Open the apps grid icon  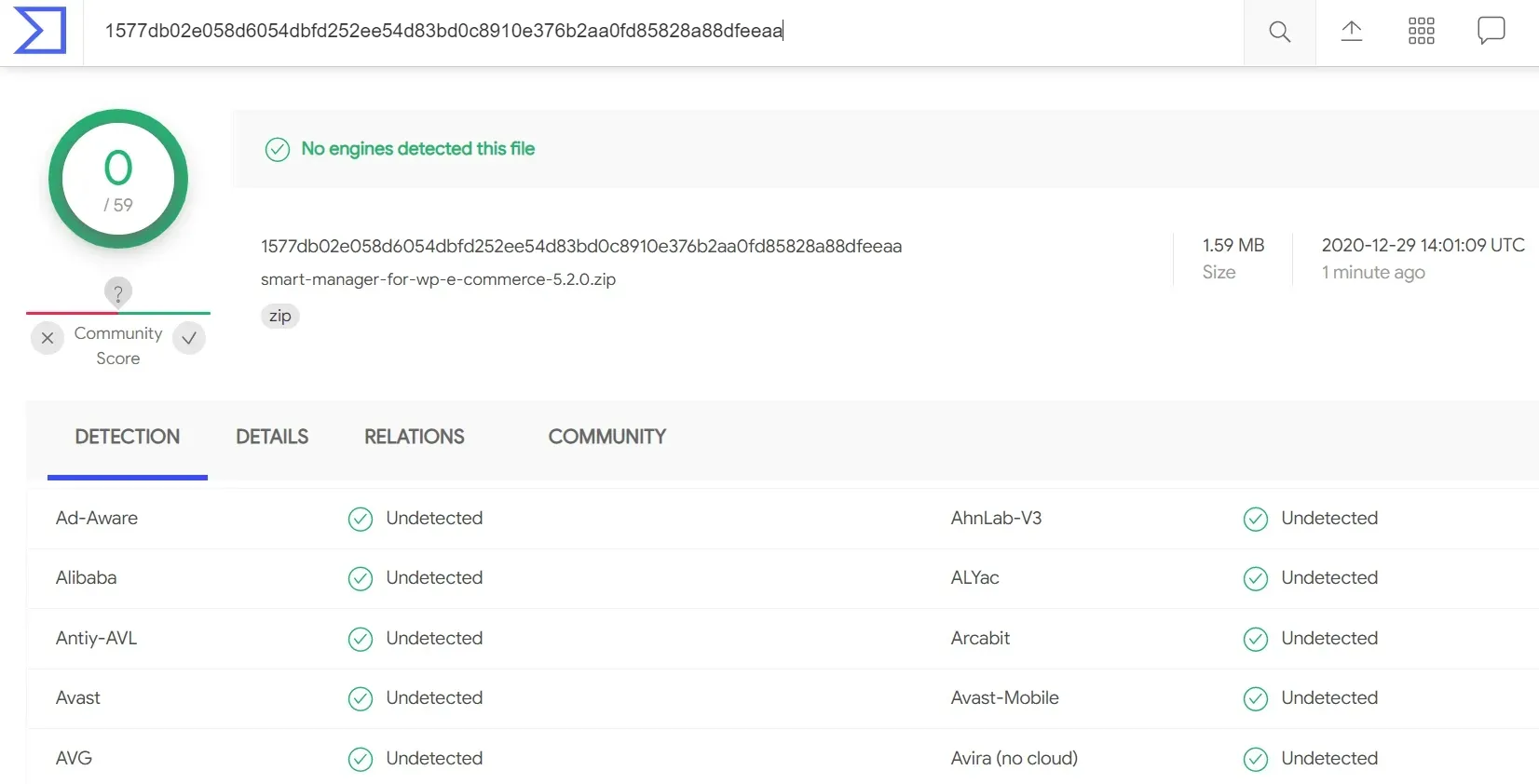point(1422,31)
